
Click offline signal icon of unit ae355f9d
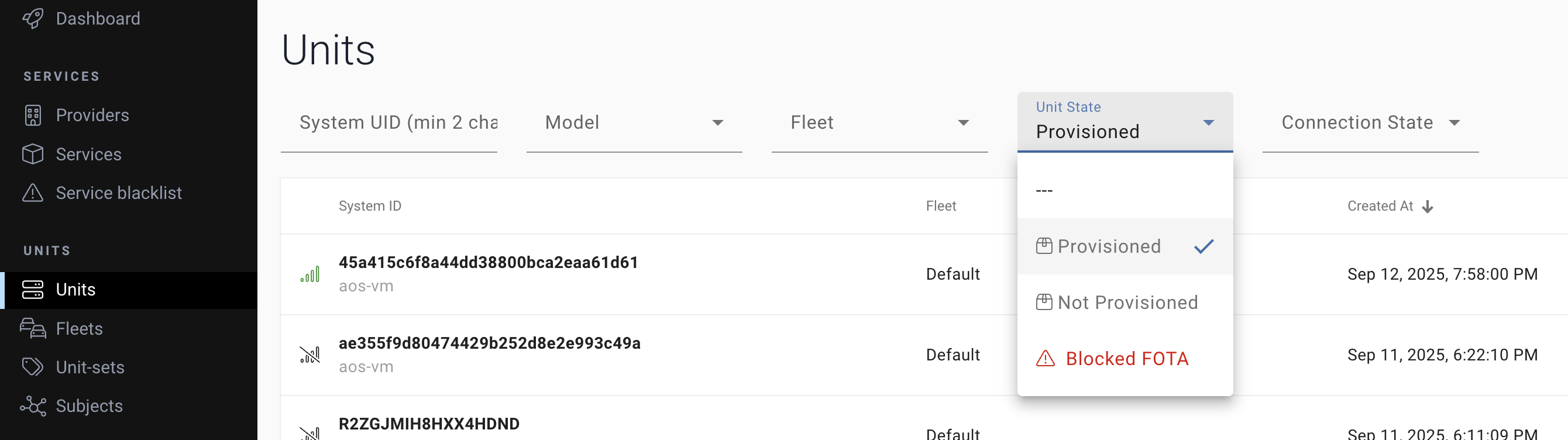click(x=310, y=355)
